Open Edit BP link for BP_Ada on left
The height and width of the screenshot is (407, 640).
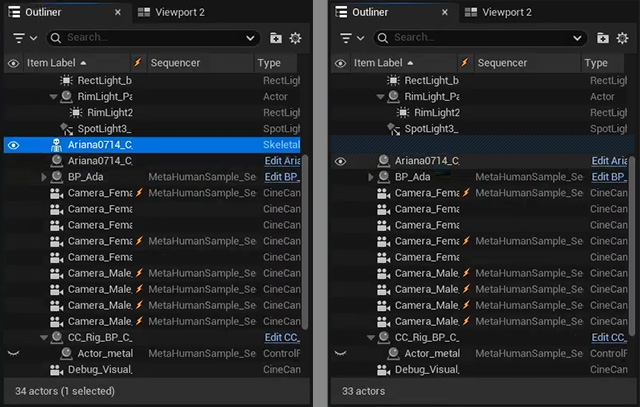click(x=282, y=177)
